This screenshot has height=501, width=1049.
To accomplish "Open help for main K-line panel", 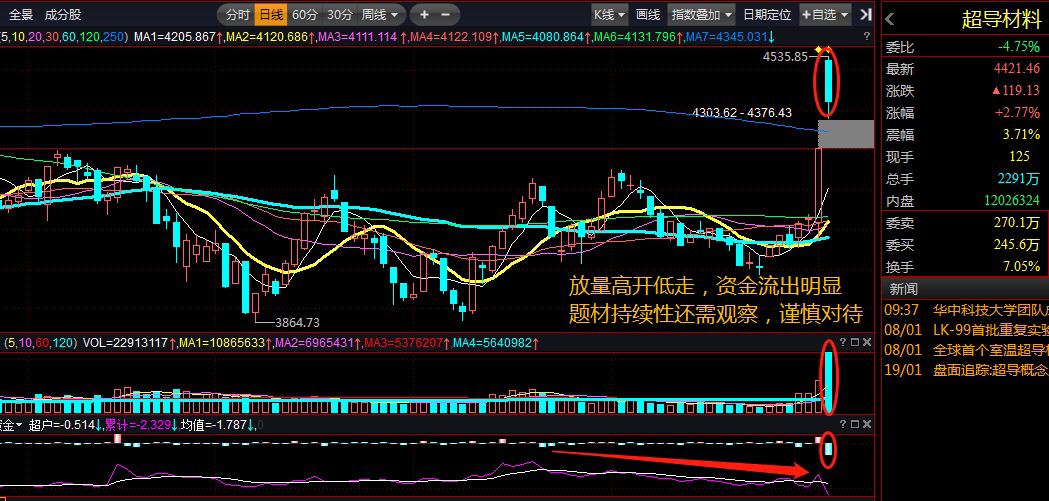I will 867,36.
